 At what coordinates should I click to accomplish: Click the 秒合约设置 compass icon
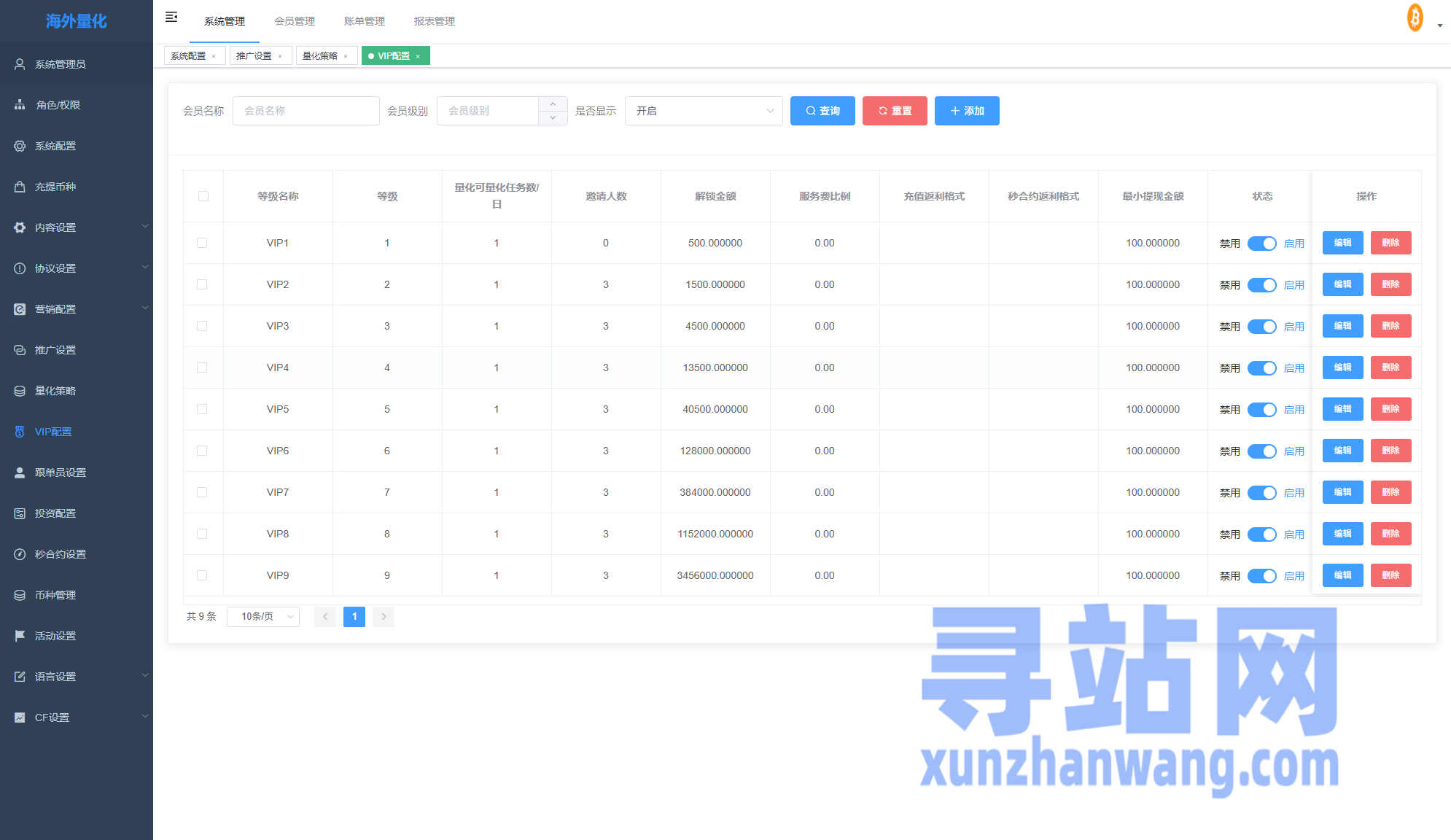tap(20, 554)
